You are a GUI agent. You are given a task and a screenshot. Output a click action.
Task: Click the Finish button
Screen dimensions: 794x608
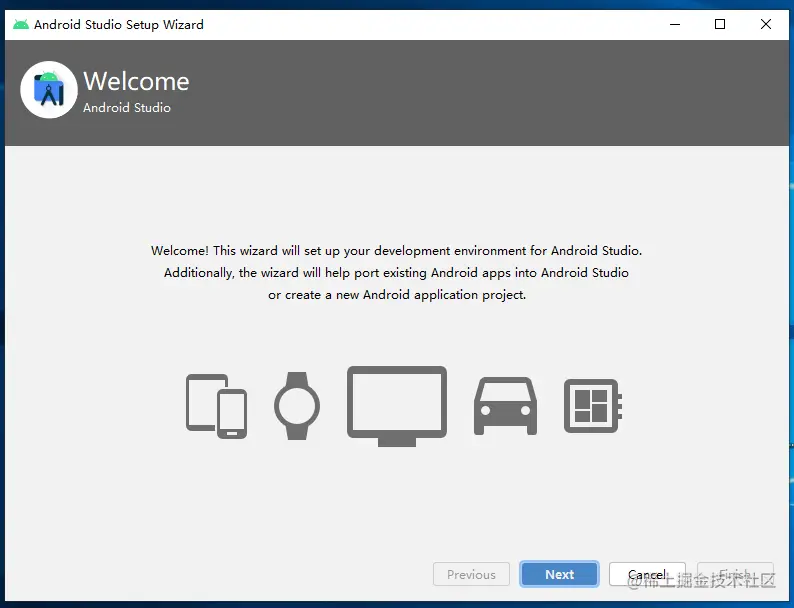[x=735, y=574]
